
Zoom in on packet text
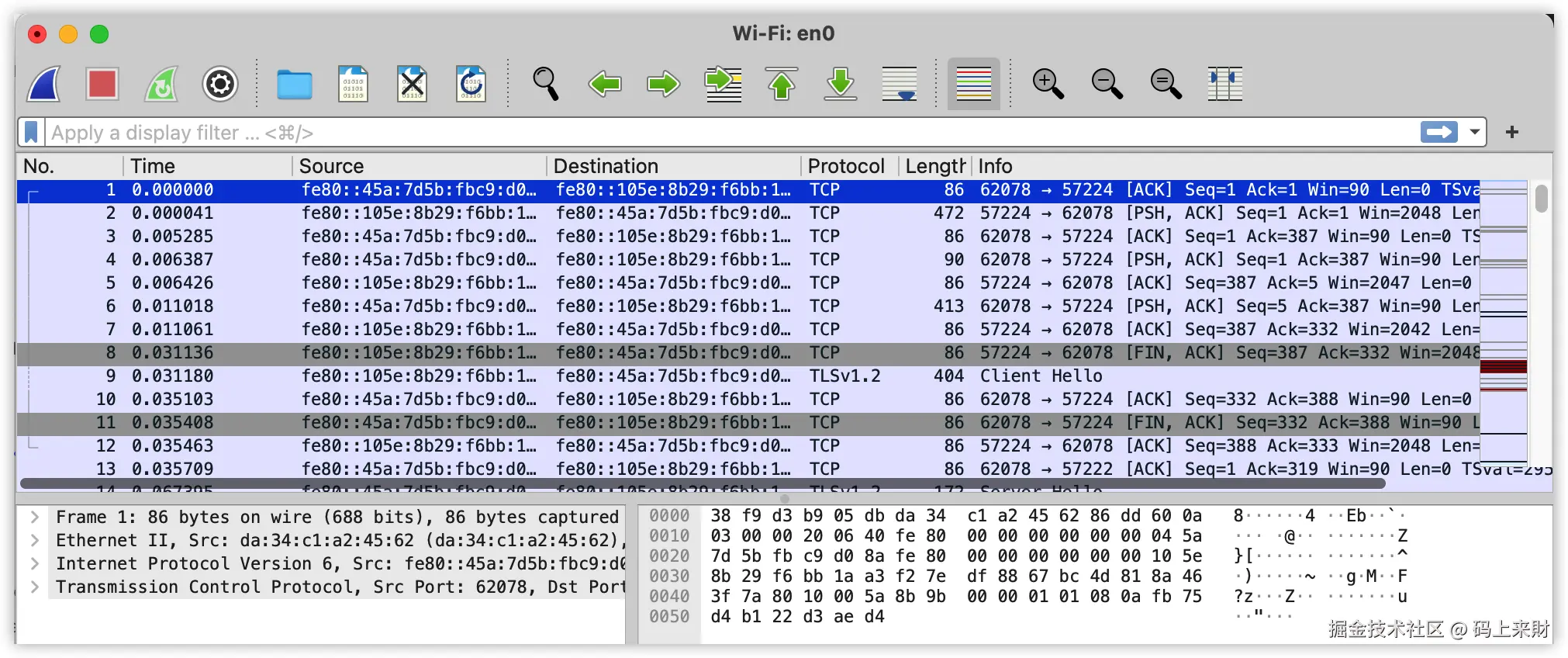click(1048, 84)
